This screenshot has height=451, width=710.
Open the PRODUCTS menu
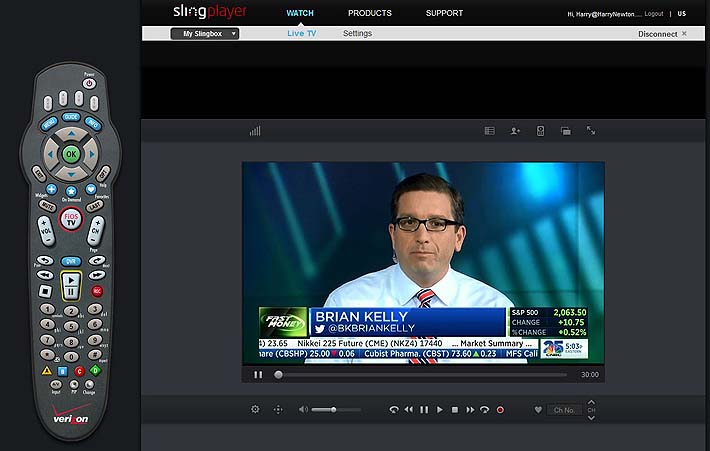coord(369,13)
